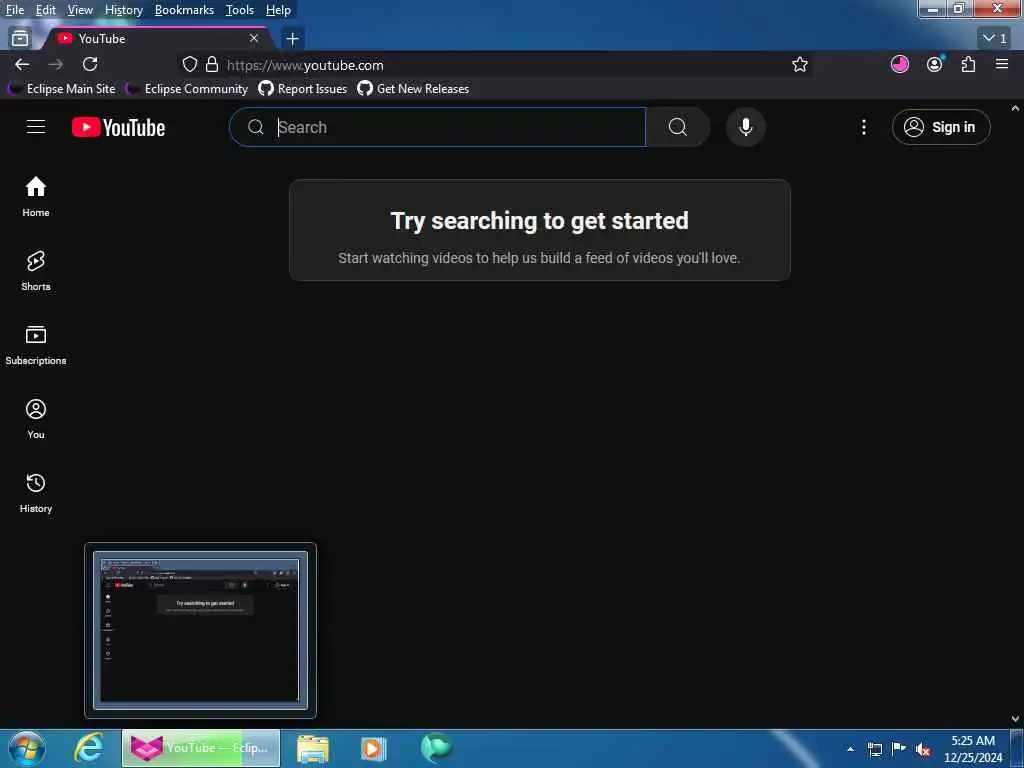Open the View menu

click(x=80, y=10)
